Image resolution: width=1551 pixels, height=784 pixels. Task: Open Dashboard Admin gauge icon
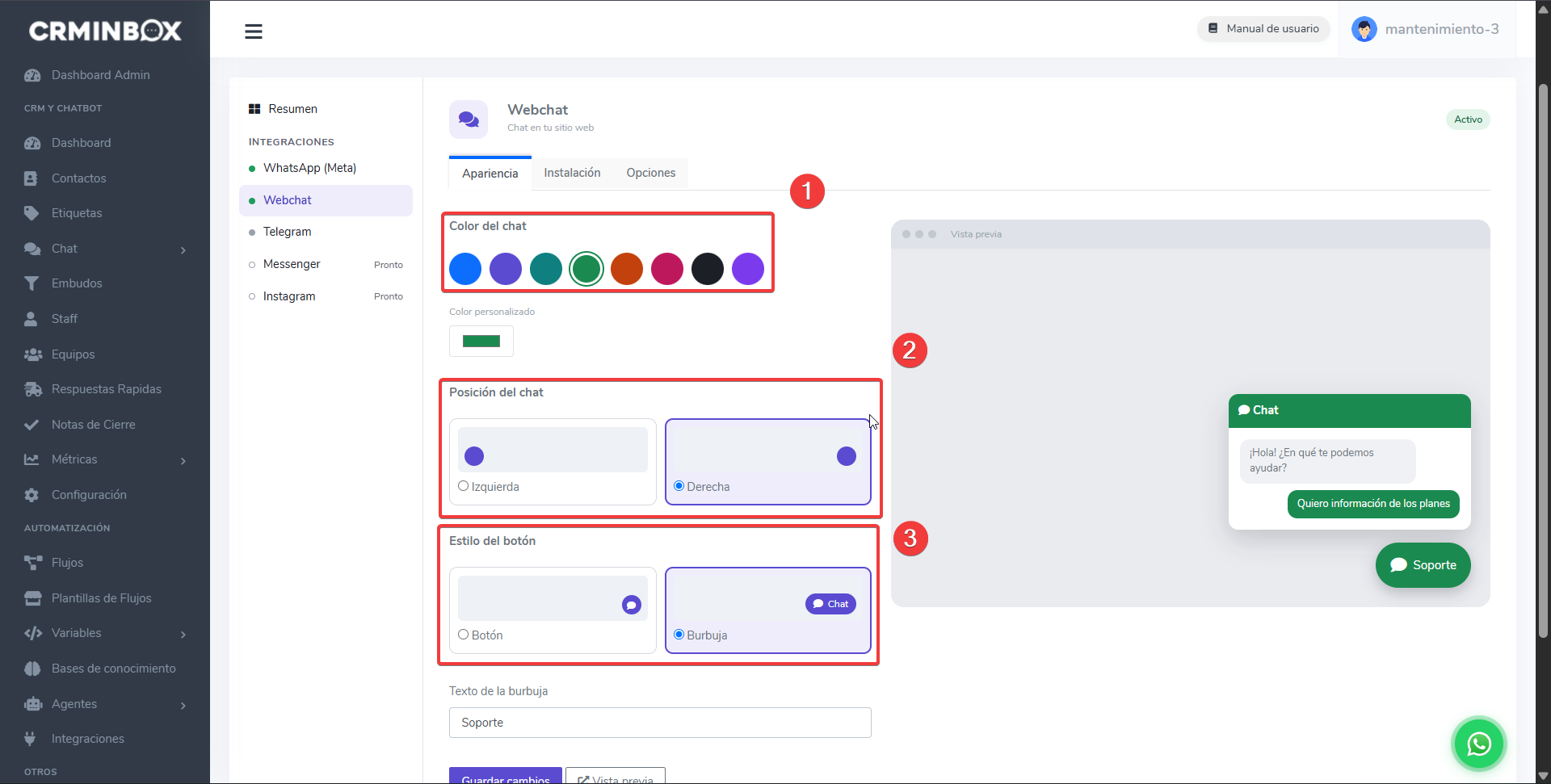pyautogui.click(x=32, y=75)
